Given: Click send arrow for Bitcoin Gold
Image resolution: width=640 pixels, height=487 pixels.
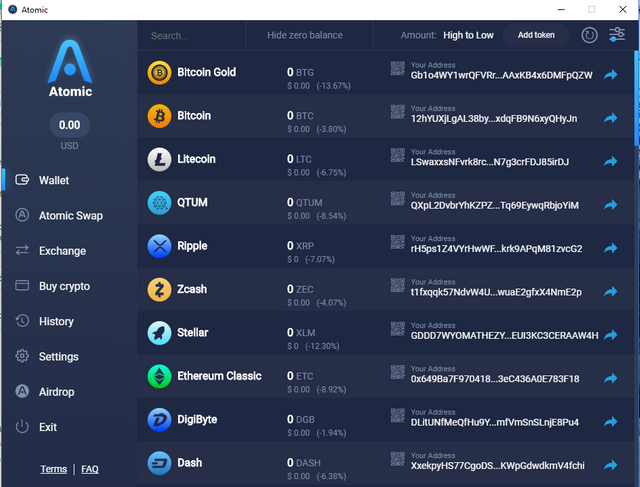Looking at the screenshot, I should coord(611,75).
